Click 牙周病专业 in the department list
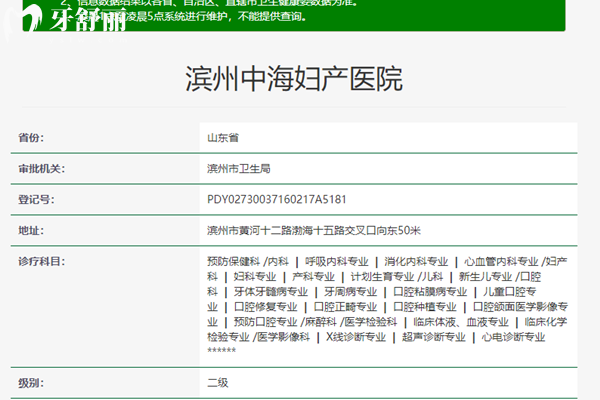Image resolution: width=600 pixels, height=400 pixels. pyautogui.click(x=351, y=292)
